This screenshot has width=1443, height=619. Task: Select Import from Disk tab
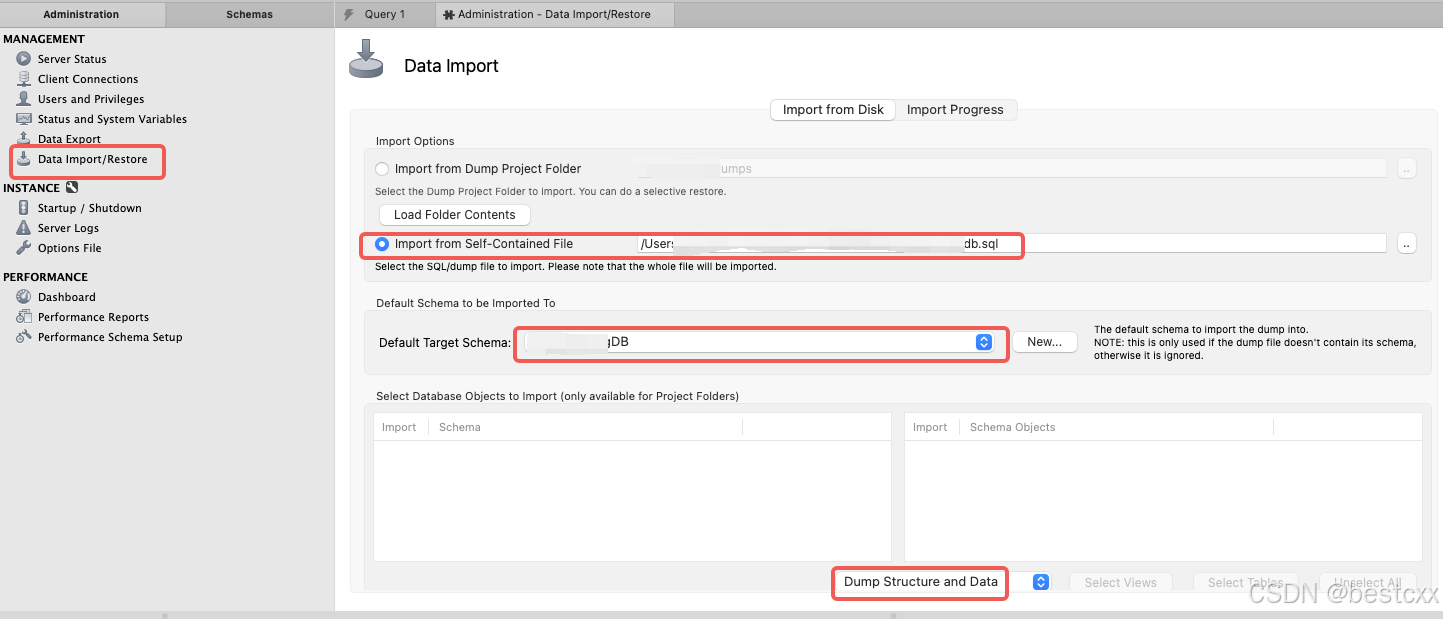pyautogui.click(x=833, y=110)
